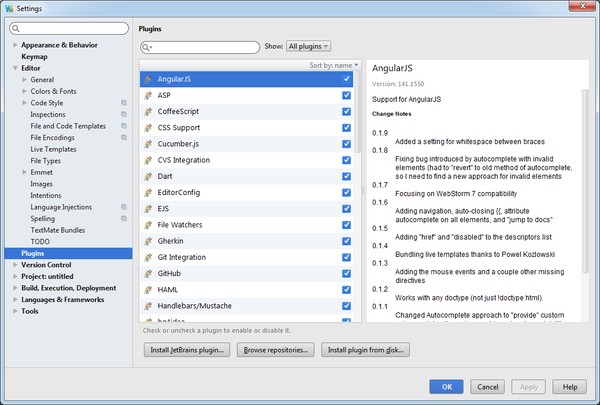The height and width of the screenshot is (405, 600).
Task: Click the search magnifier icon in plugins filter
Action: 148,47
